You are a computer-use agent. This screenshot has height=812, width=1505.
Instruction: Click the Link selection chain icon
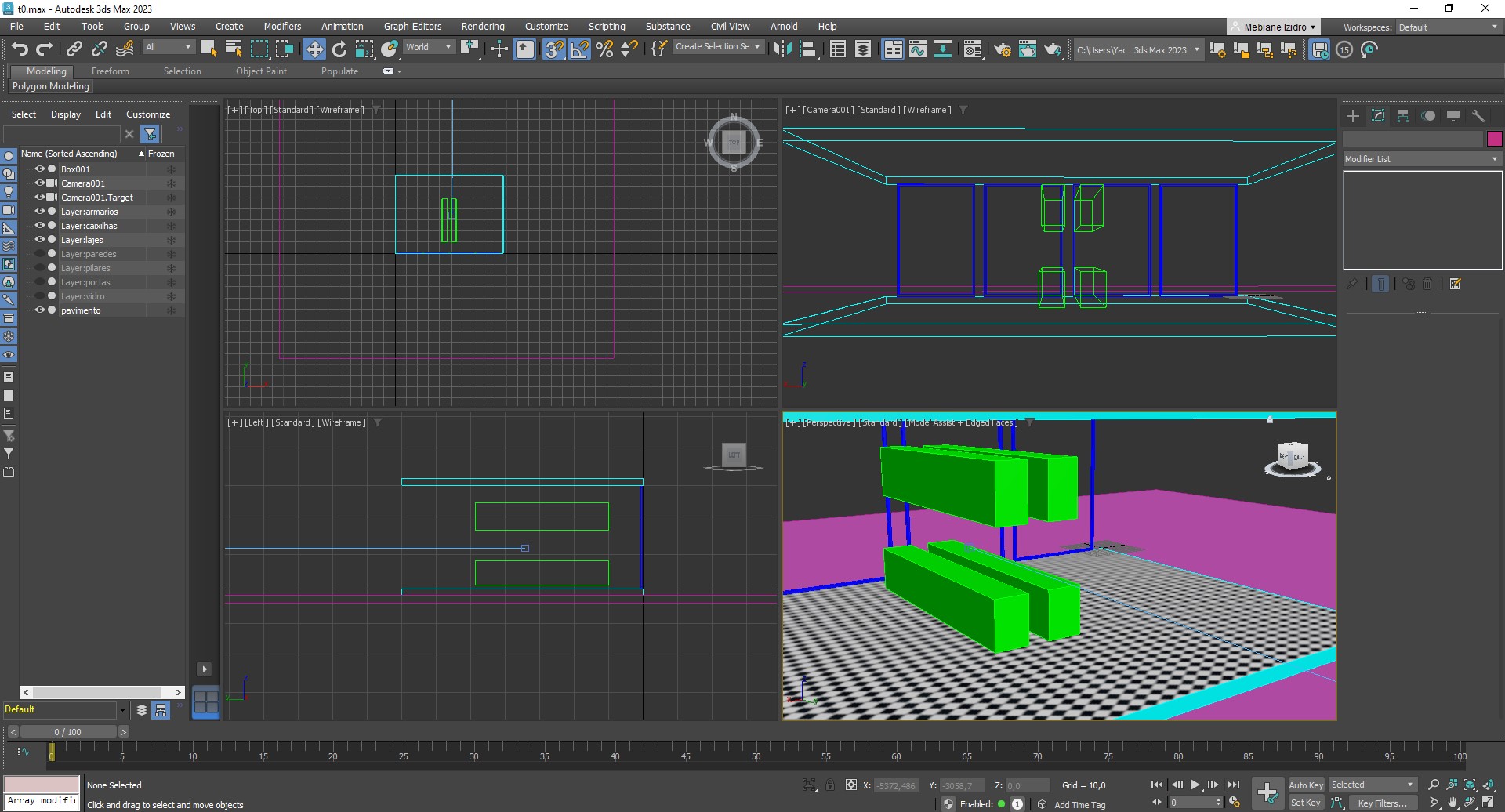pos(74,49)
